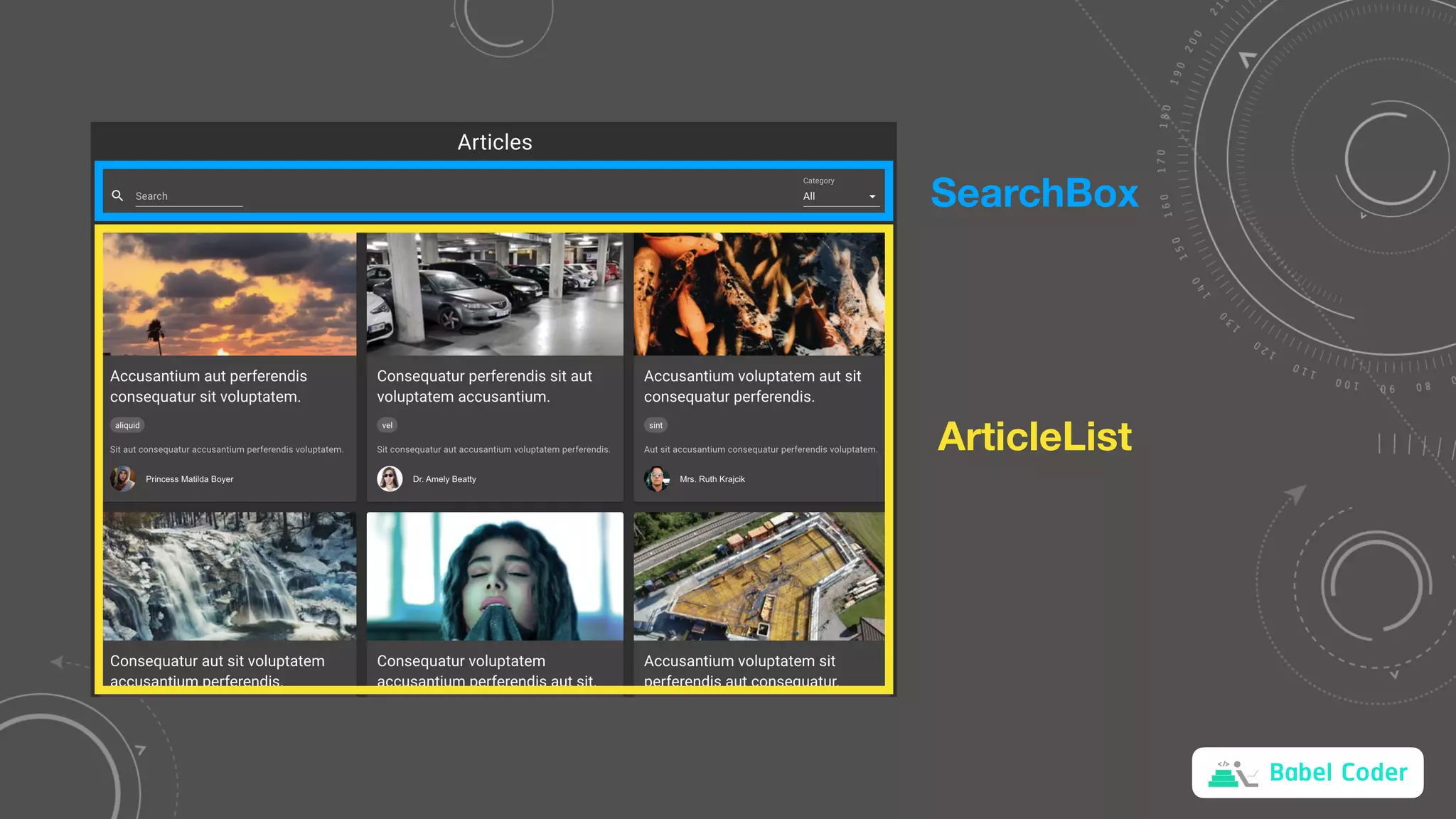Click the Articles header title
1456x819 pixels.
(x=495, y=142)
